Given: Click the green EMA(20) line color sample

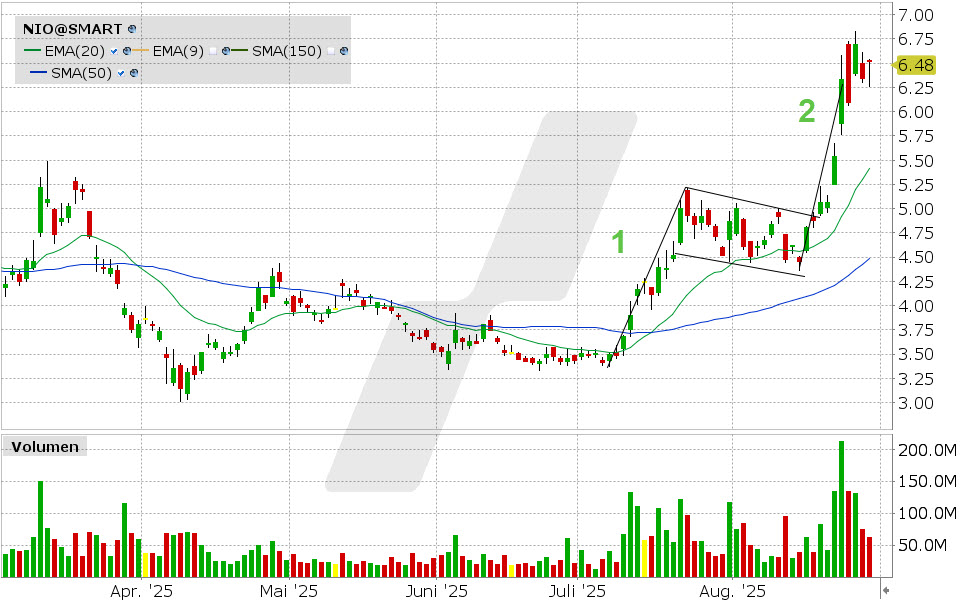Looking at the screenshot, I should tap(32, 50).
